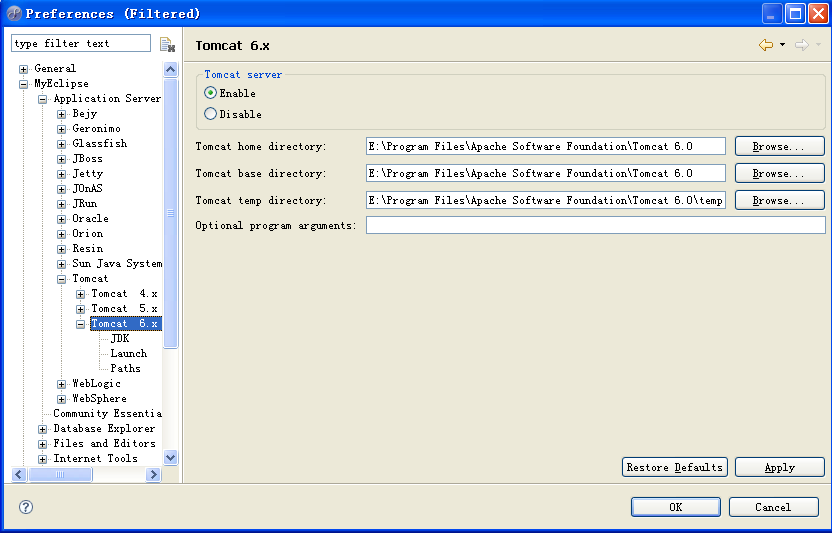Click the tree scroll right arrow
This screenshot has width=832, height=533.
[153, 474]
